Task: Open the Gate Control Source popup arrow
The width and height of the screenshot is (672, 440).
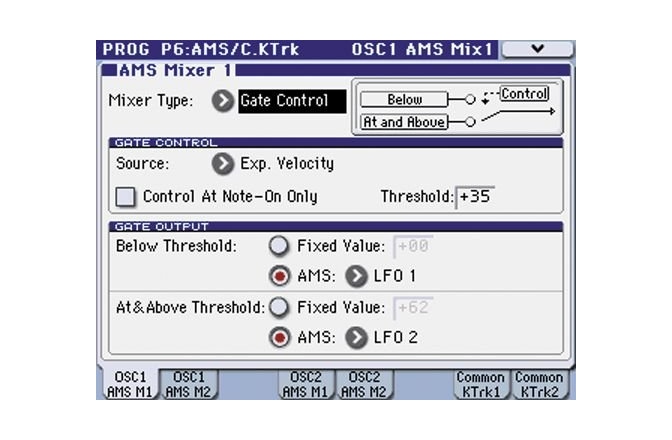Action: (x=222, y=164)
